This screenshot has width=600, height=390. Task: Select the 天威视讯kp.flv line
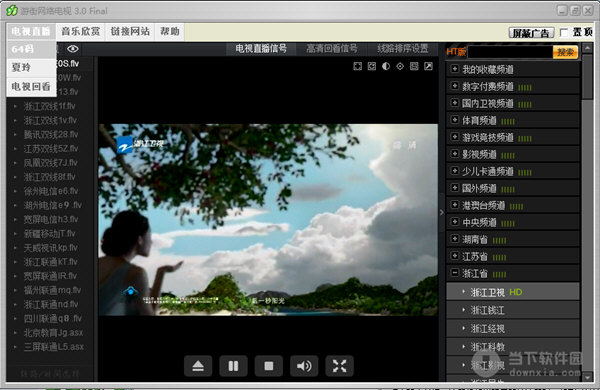coord(50,248)
